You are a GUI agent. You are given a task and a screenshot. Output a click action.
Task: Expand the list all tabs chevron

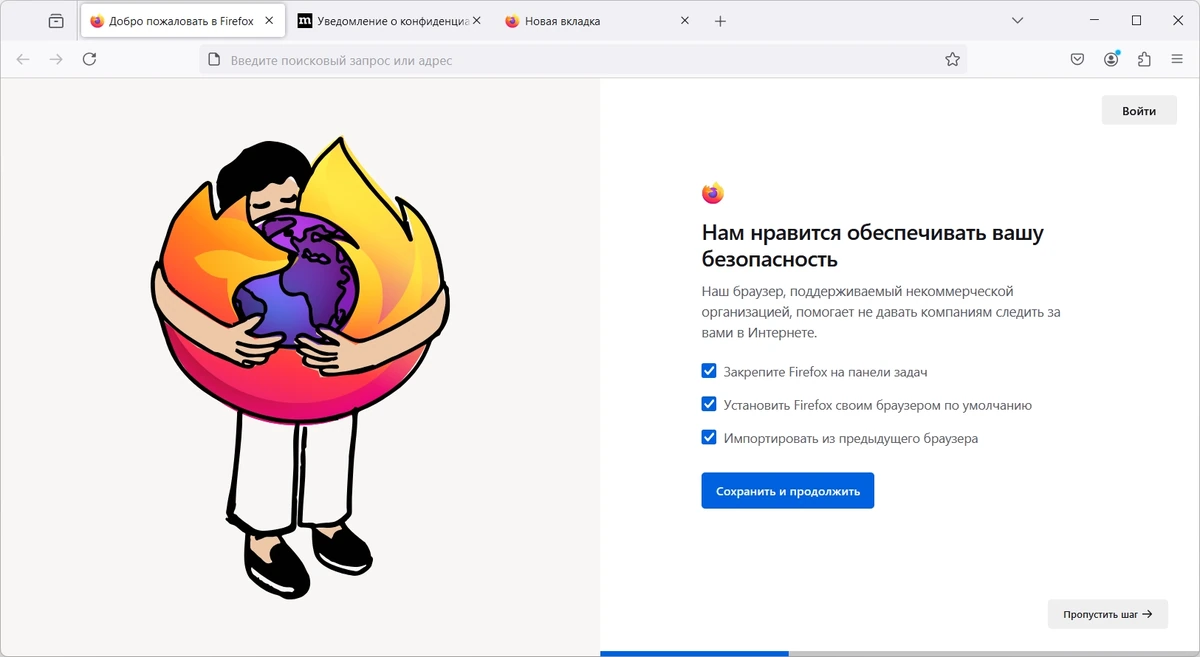point(1017,21)
